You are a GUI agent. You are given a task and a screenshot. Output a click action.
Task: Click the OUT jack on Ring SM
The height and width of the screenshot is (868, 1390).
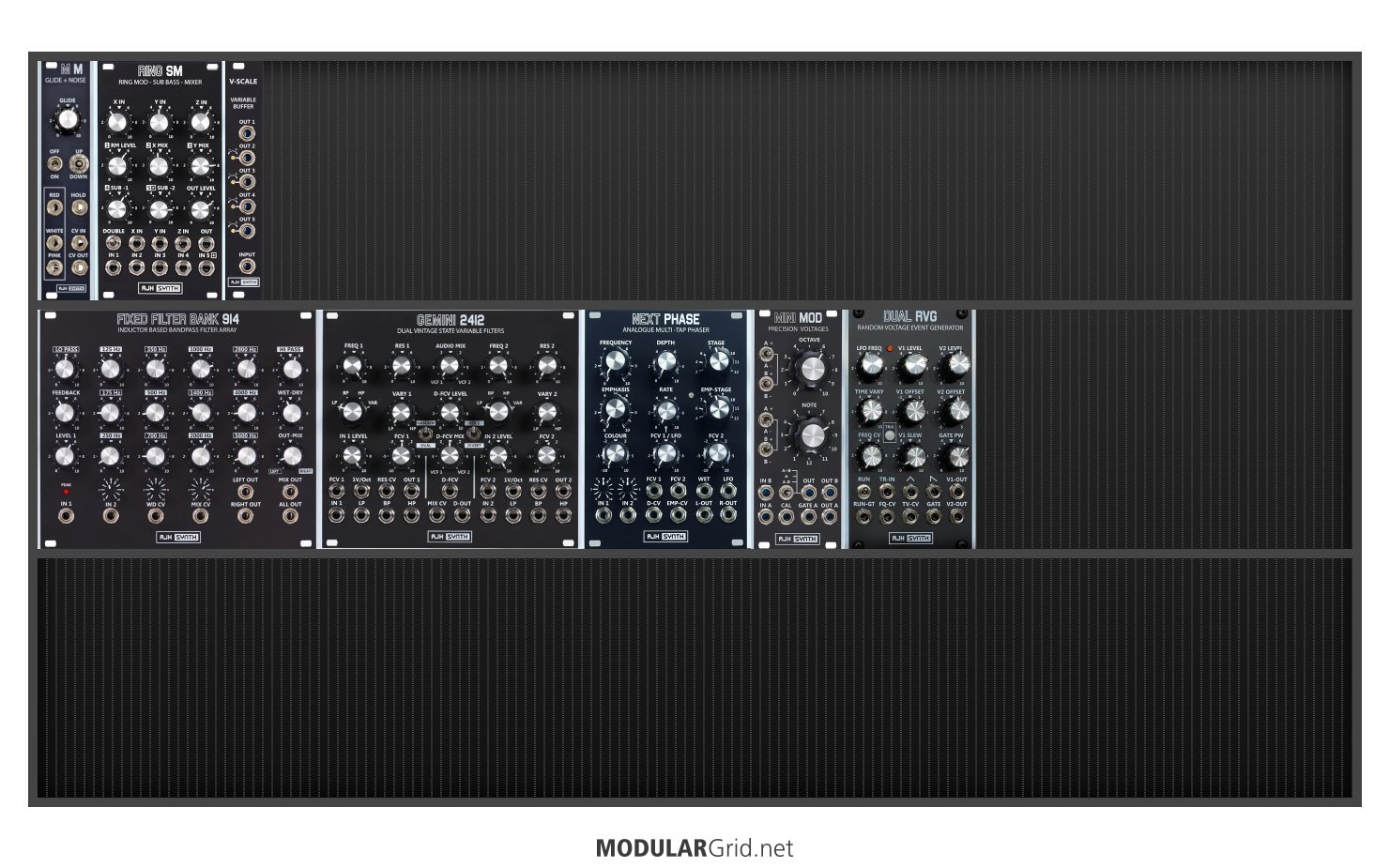pos(206,243)
